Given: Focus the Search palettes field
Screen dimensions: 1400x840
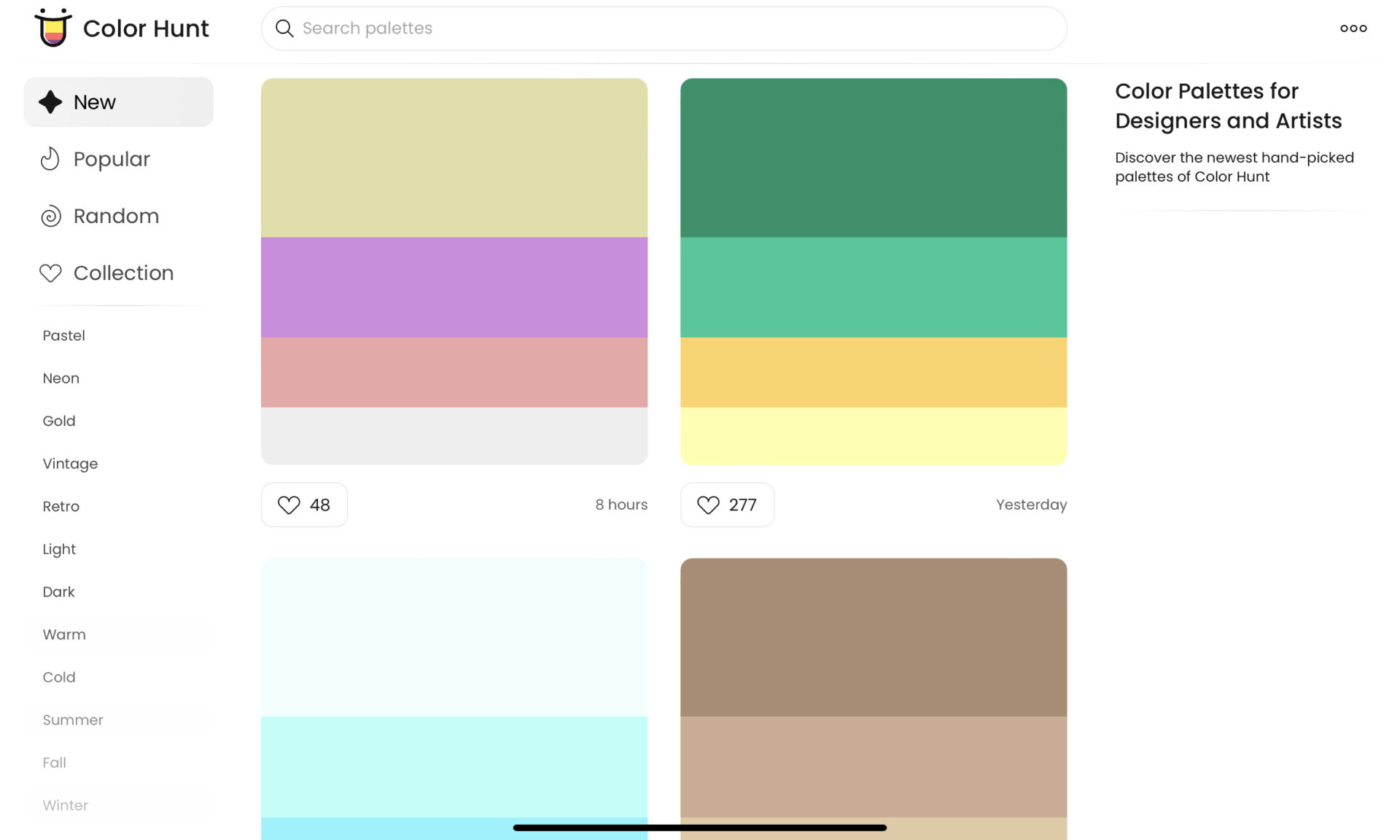Looking at the screenshot, I should (664, 28).
